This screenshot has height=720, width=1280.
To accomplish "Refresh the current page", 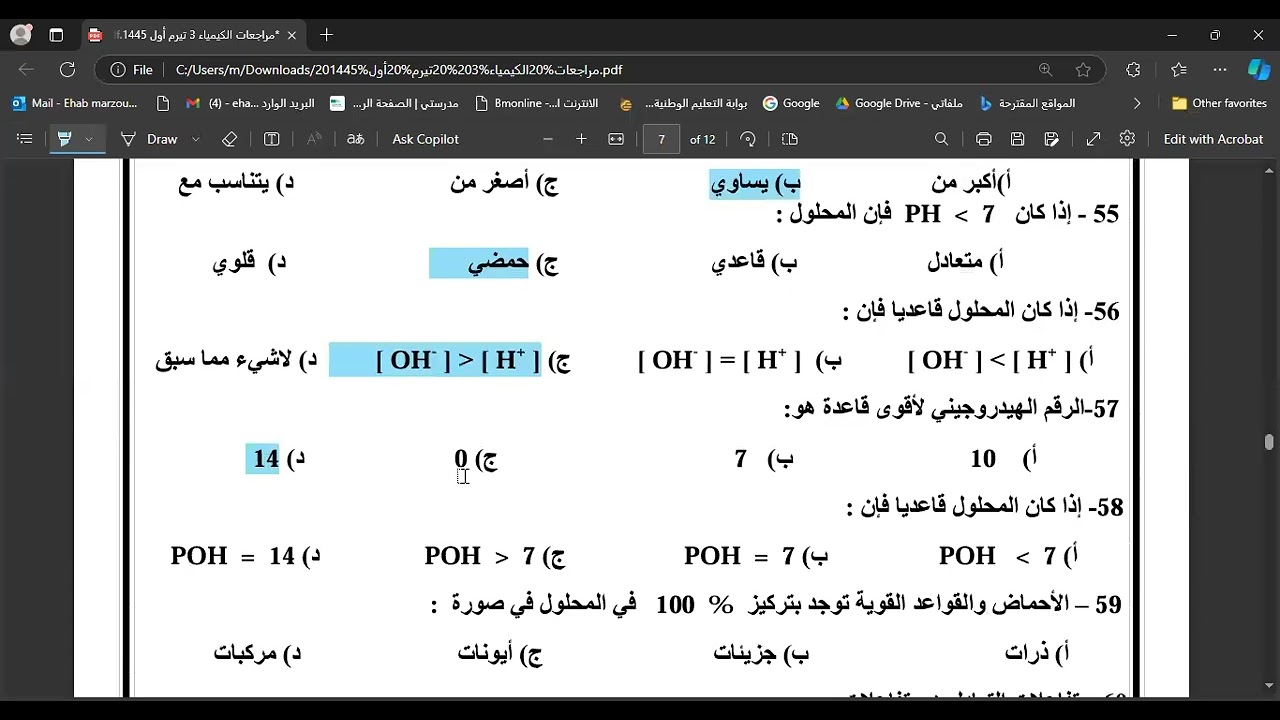I will click(x=67, y=70).
